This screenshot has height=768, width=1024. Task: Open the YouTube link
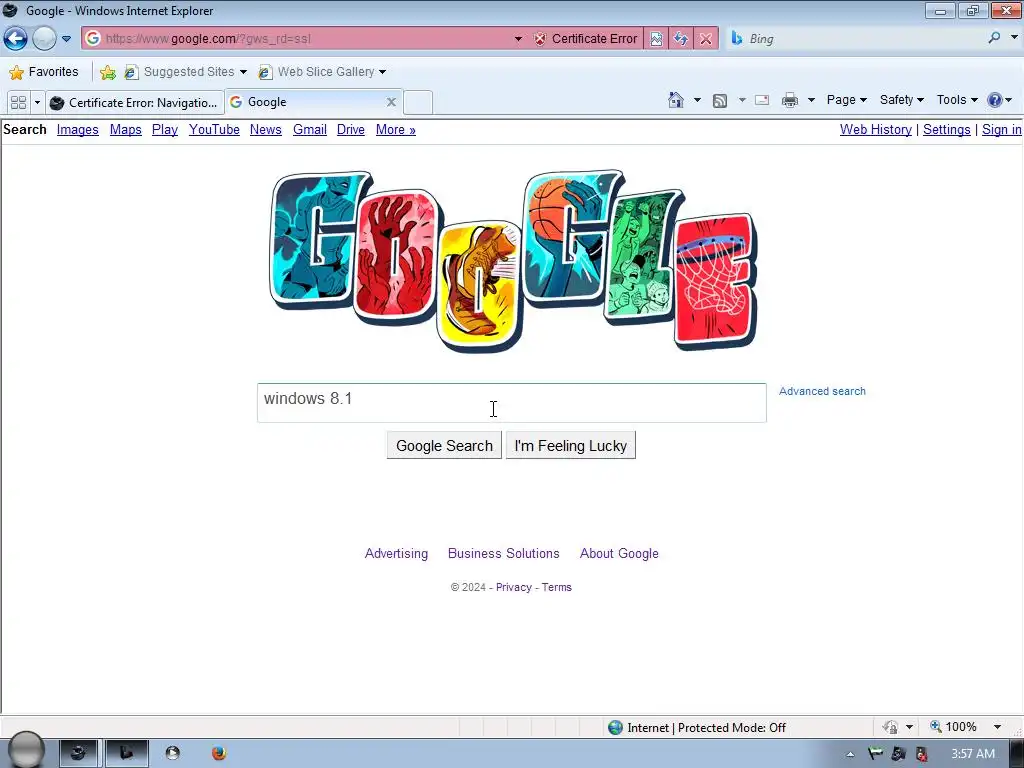214,129
